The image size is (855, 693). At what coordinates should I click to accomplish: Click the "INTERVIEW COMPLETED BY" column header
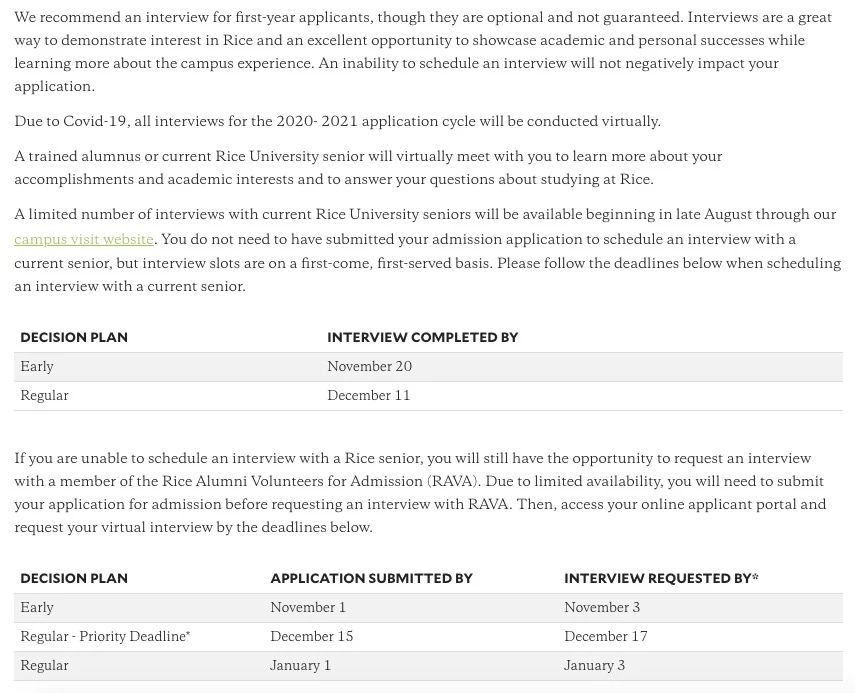coord(422,338)
